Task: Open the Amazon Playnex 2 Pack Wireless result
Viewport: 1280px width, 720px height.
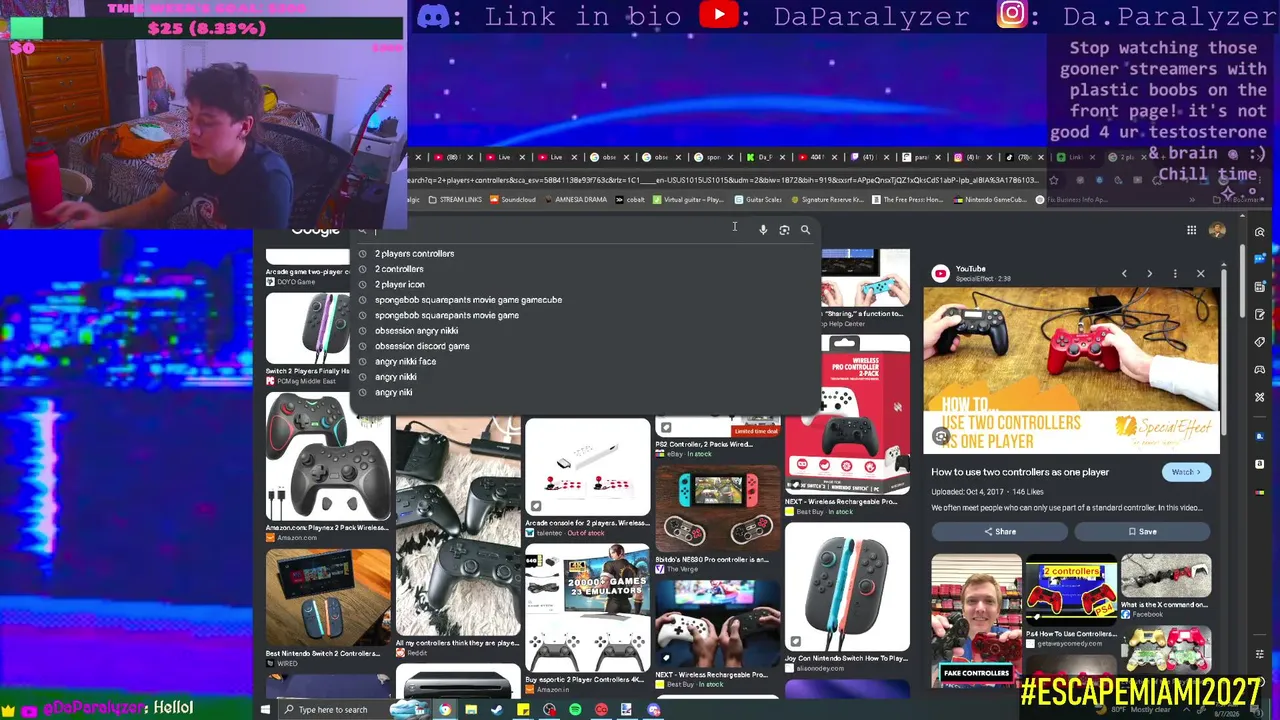Action: [x=327, y=466]
